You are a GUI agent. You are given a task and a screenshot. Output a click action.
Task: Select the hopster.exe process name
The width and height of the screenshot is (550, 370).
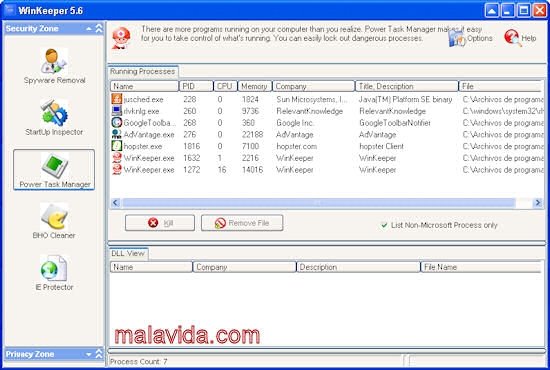[143, 146]
